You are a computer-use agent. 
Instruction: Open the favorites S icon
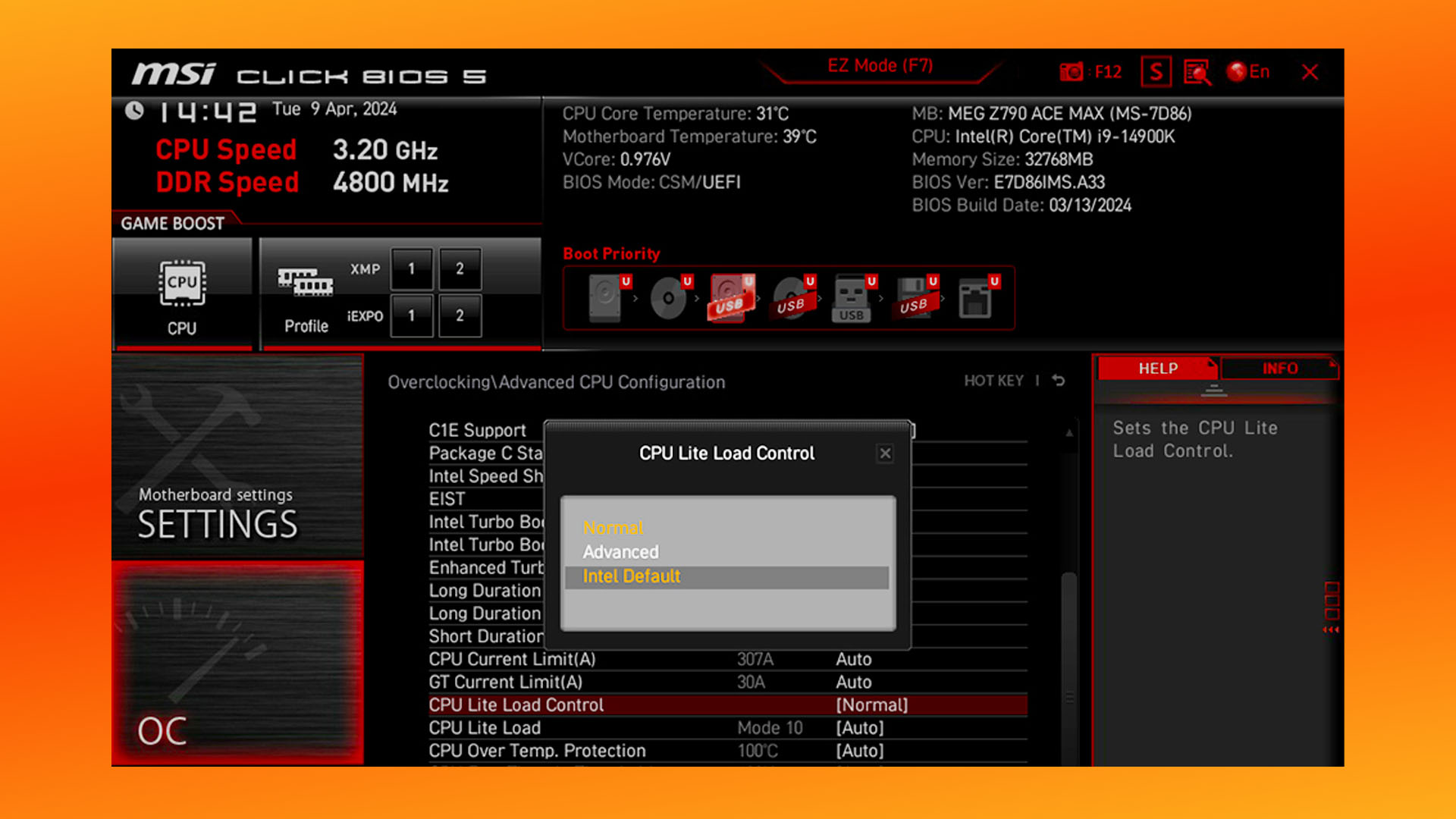pos(1156,72)
